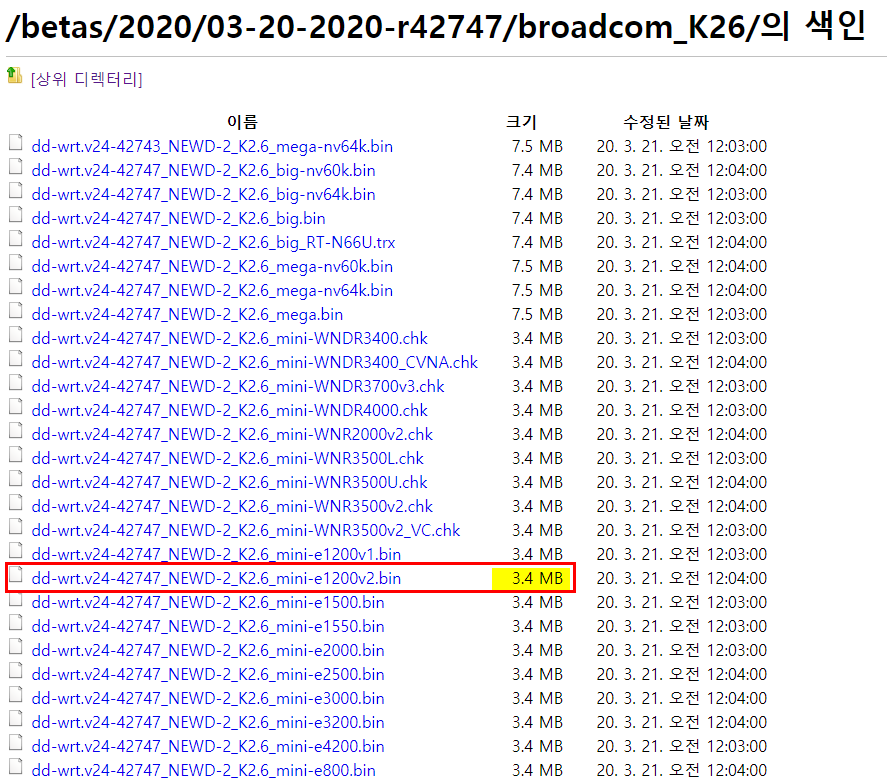Click the mini-WNR3500U.chk link
Screen dimensions: 887x780
click(x=230, y=482)
